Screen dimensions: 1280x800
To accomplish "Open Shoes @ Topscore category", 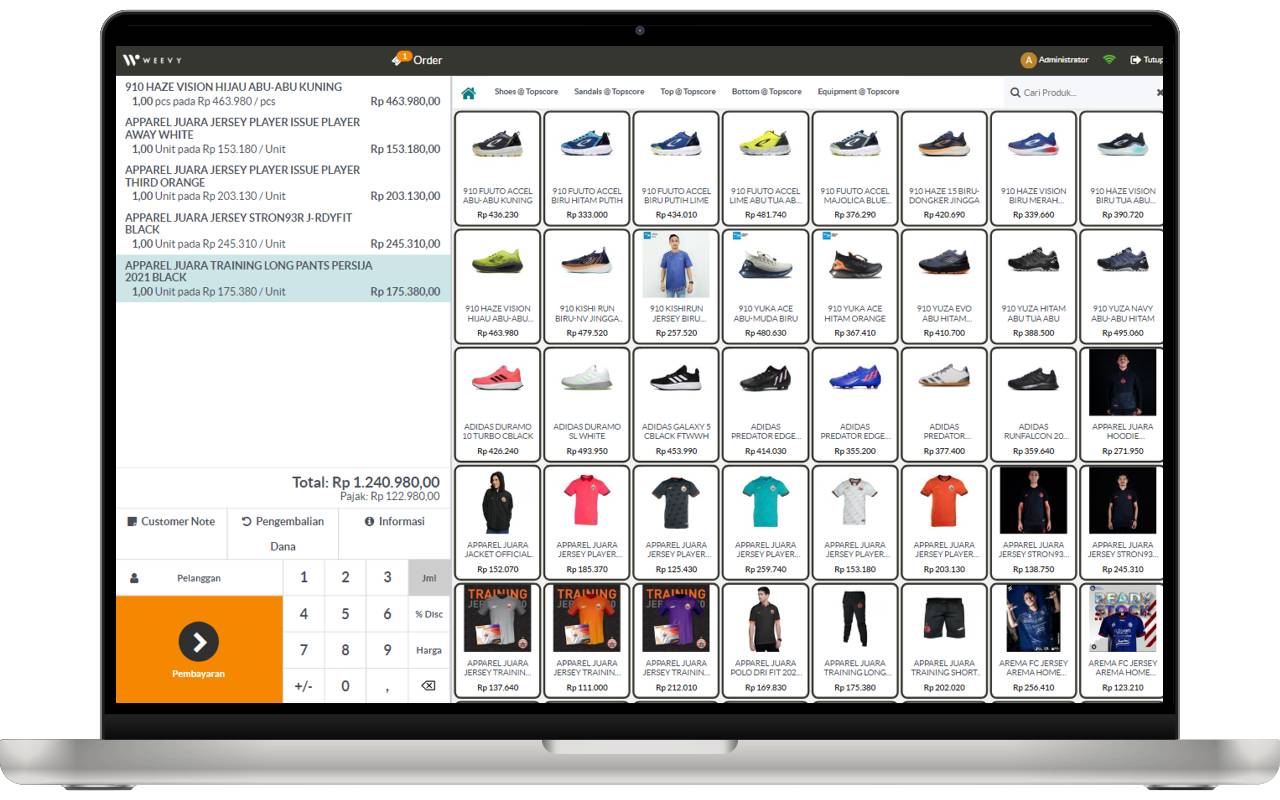I will tap(526, 92).
